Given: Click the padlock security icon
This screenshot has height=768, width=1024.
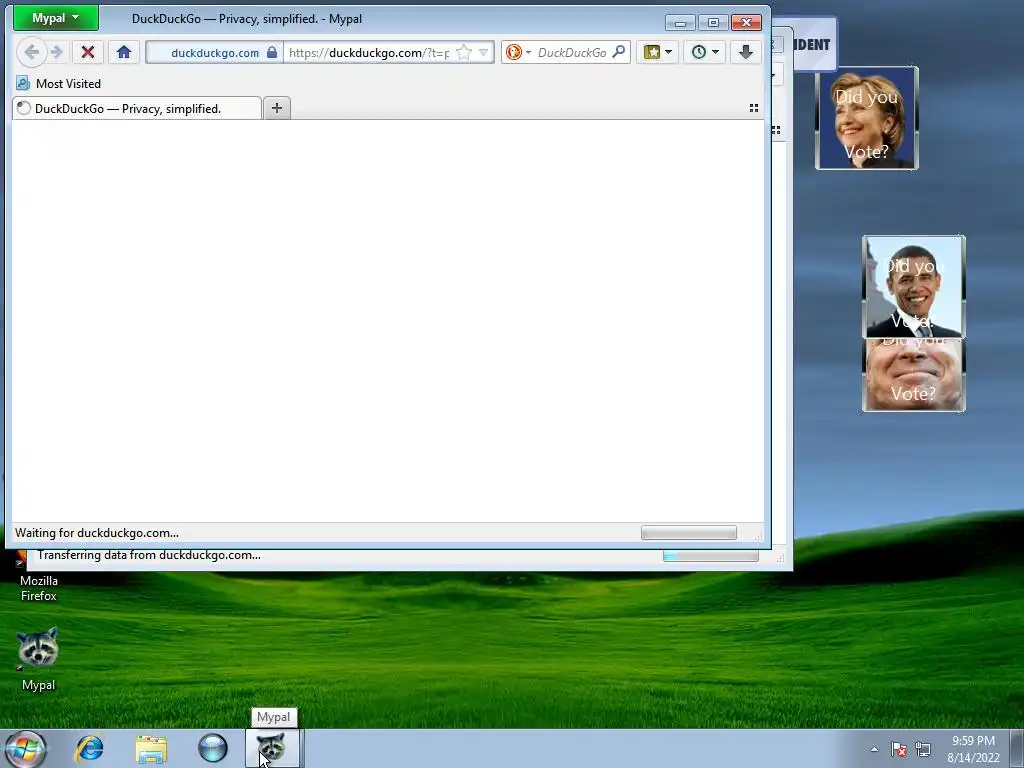Looking at the screenshot, I should 272,52.
